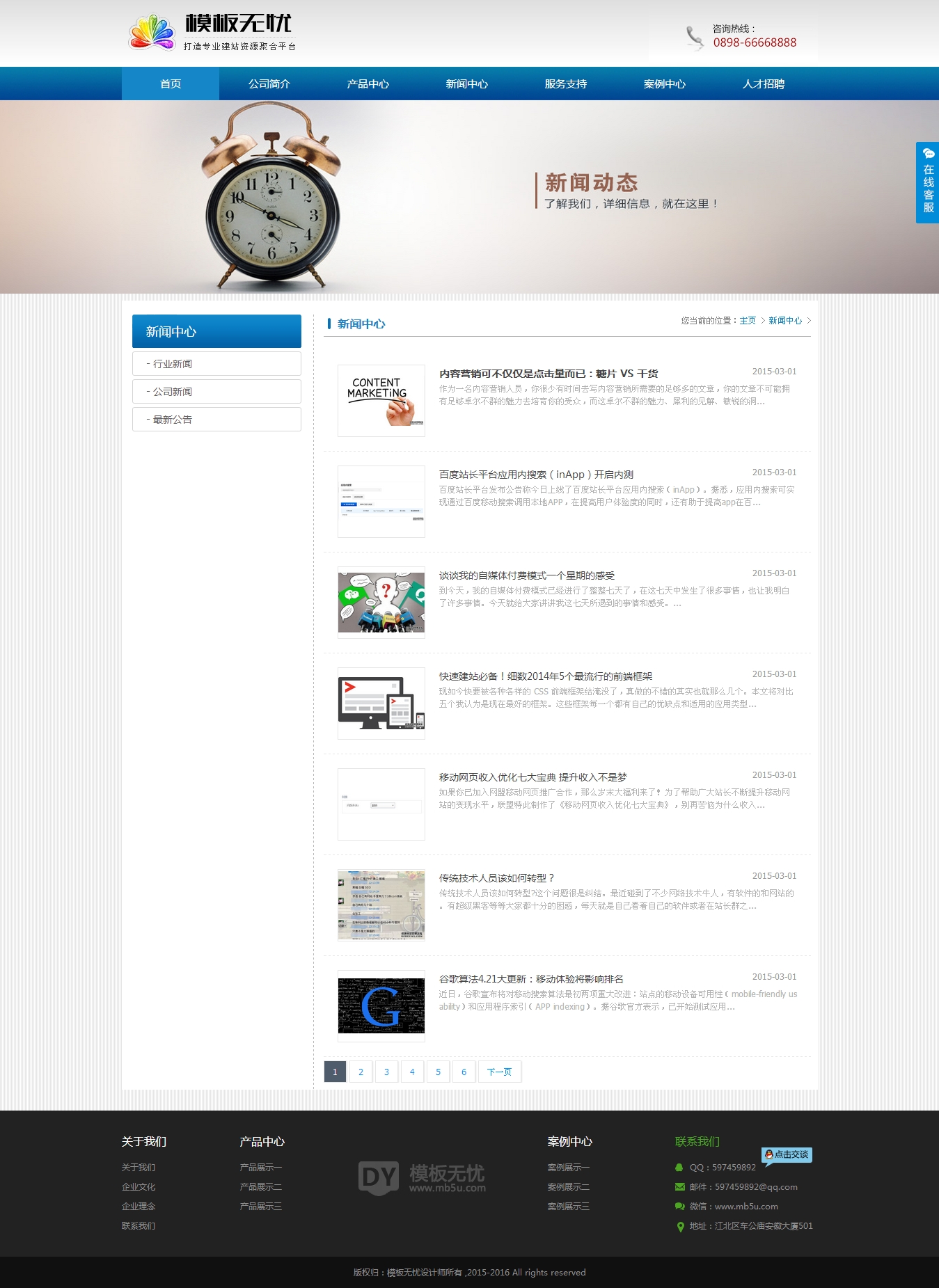Select 最新公告 in the sidebar
Viewport: 939px width, 1288px height.
216,420
